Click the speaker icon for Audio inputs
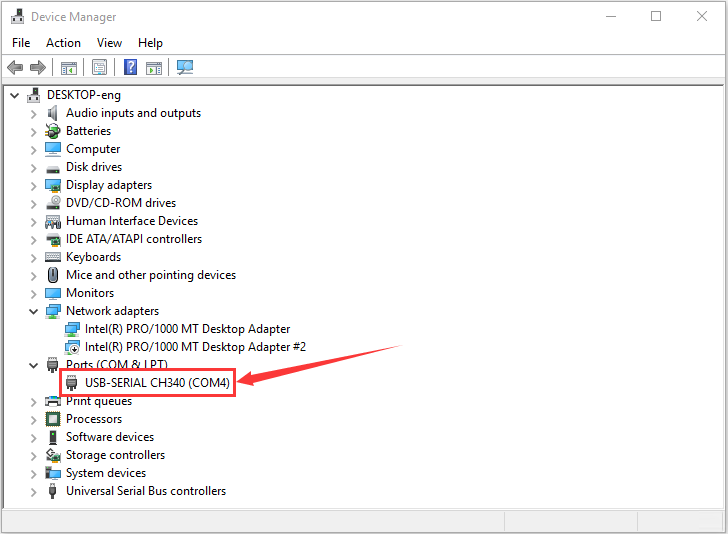 pyautogui.click(x=53, y=113)
